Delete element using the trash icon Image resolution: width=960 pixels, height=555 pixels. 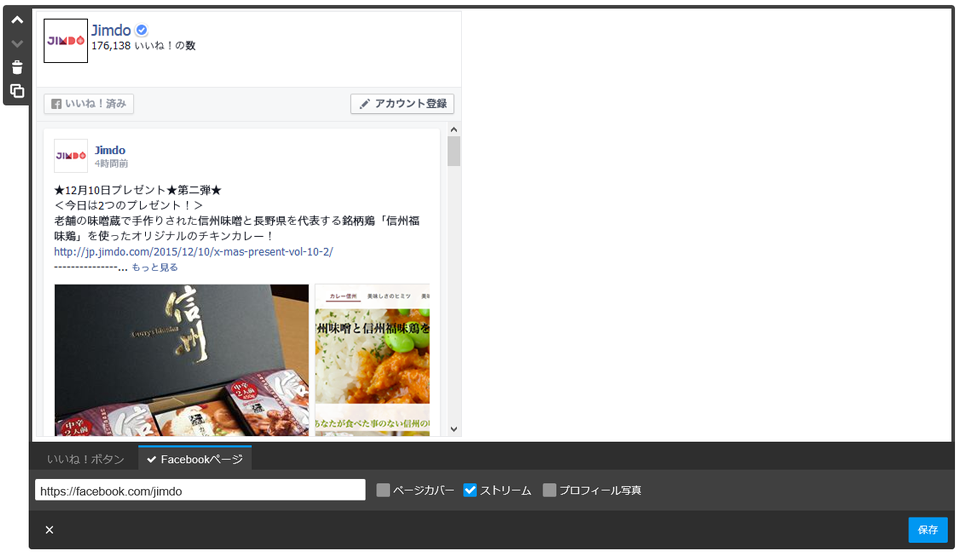coord(17,67)
